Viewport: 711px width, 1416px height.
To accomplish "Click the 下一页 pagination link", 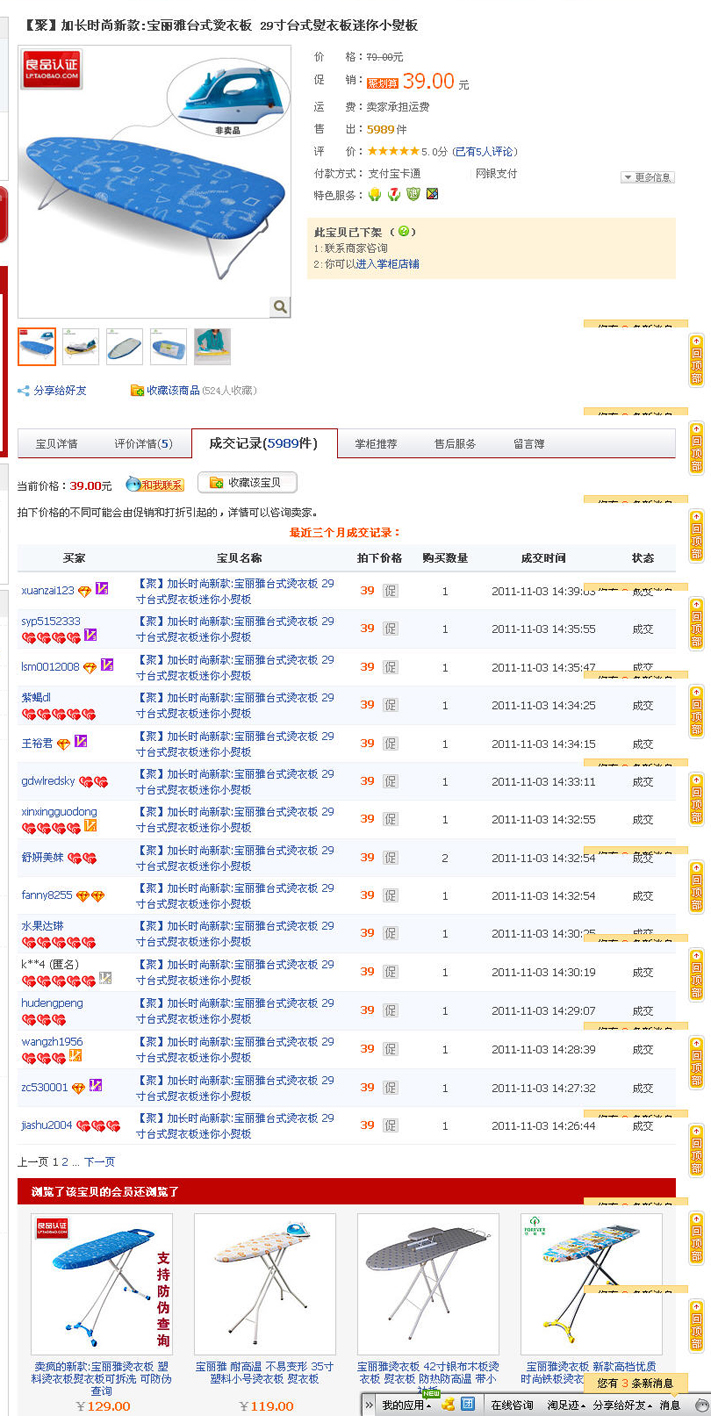I will coord(99,1162).
